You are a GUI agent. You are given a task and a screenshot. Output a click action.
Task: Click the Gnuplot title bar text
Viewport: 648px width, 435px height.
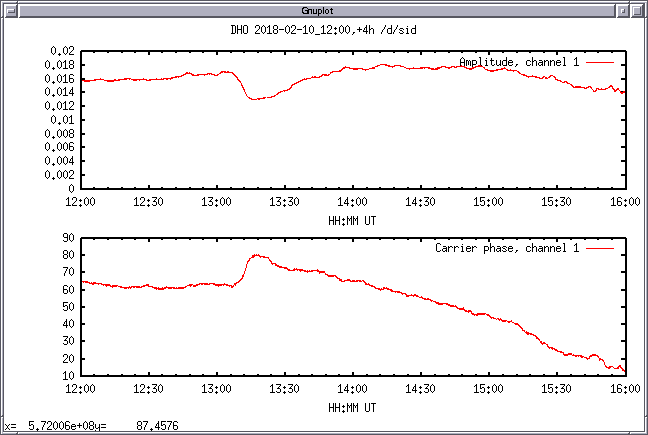[323, 9]
